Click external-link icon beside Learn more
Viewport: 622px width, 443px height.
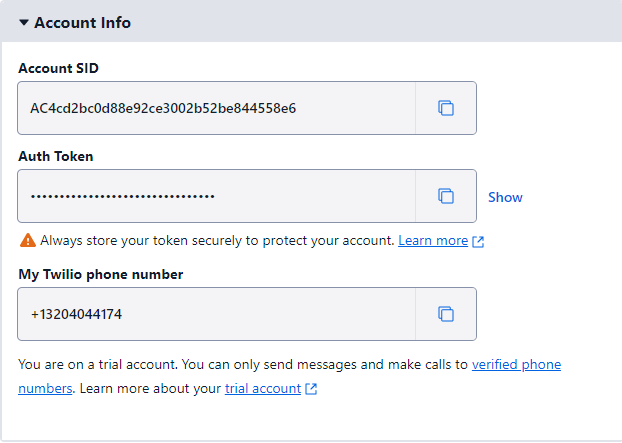(x=478, y=242)
